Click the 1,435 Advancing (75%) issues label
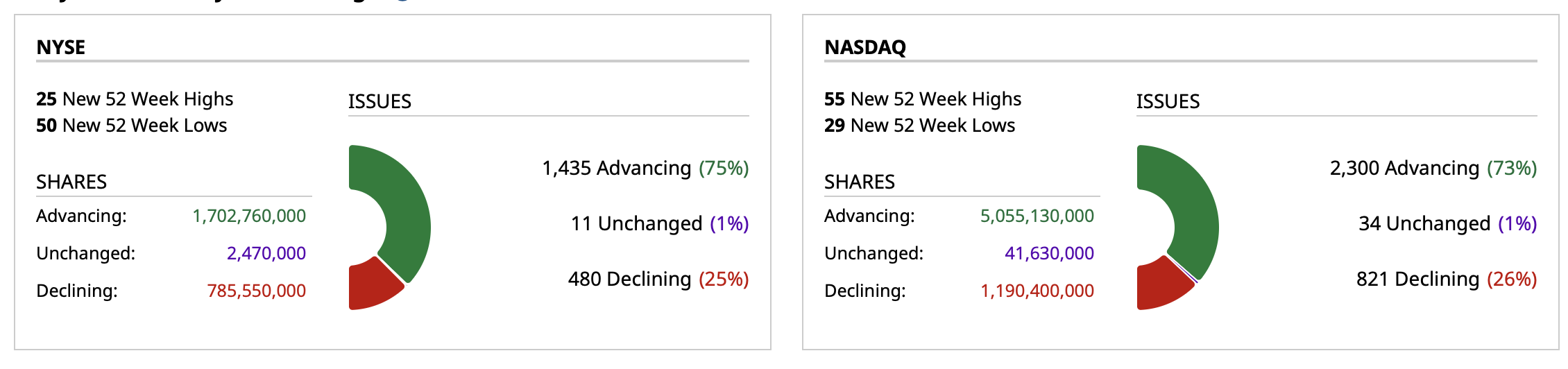The image size is (1568, 369). (645, 169)
